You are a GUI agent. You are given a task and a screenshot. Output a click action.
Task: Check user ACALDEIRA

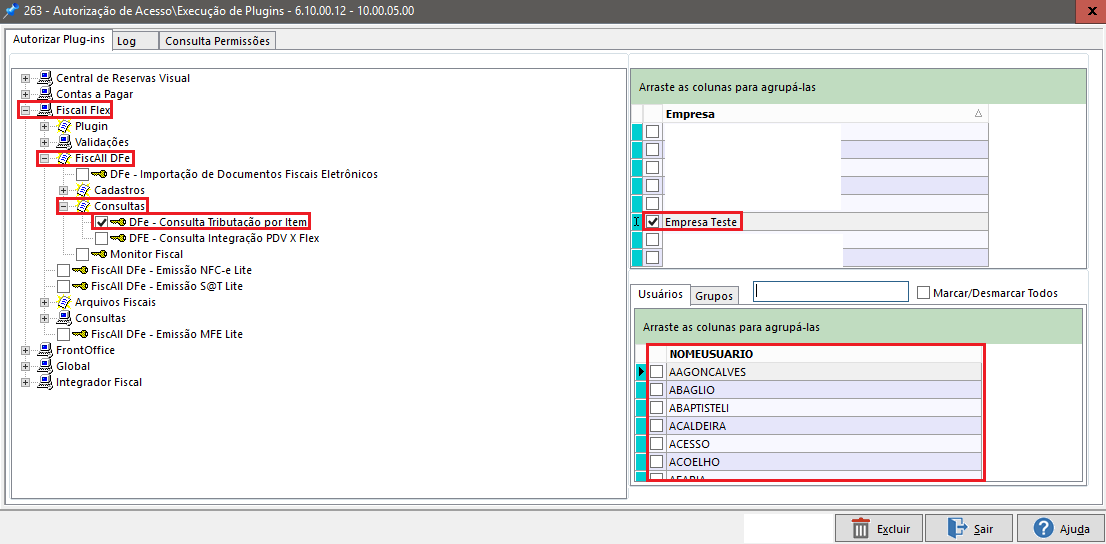tap(657, 425)
